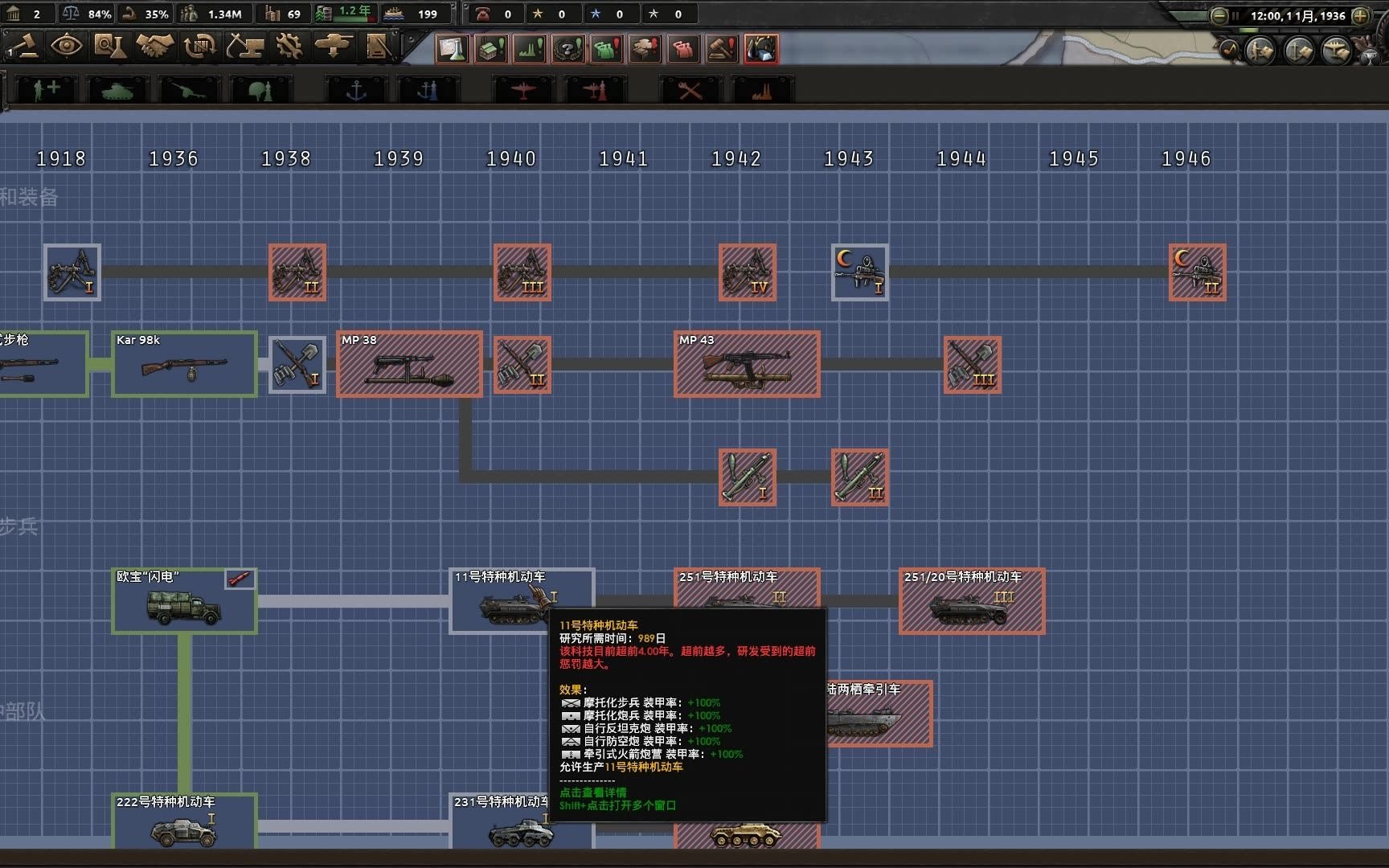Screen dimensions: 1389x868
Task: Open diplomacy with the handshake icon
Action: pos(155,47)
